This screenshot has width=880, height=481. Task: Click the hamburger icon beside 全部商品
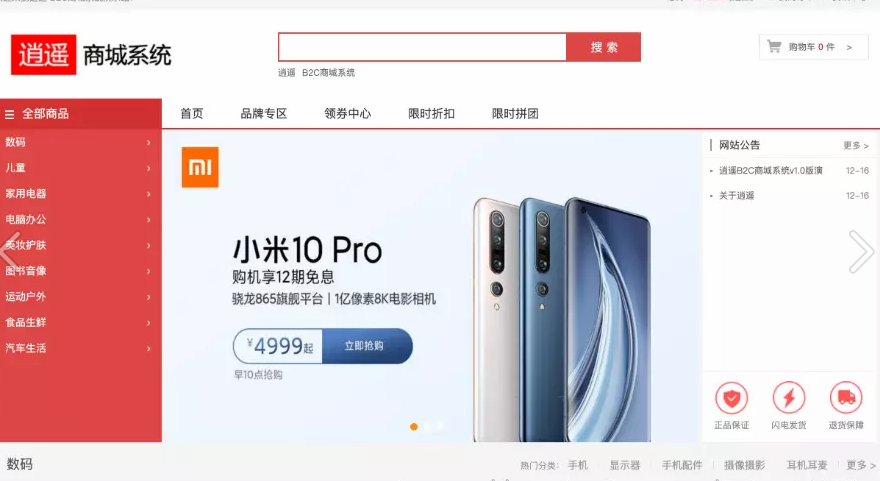pyautogui.click(x=10, y=114)
